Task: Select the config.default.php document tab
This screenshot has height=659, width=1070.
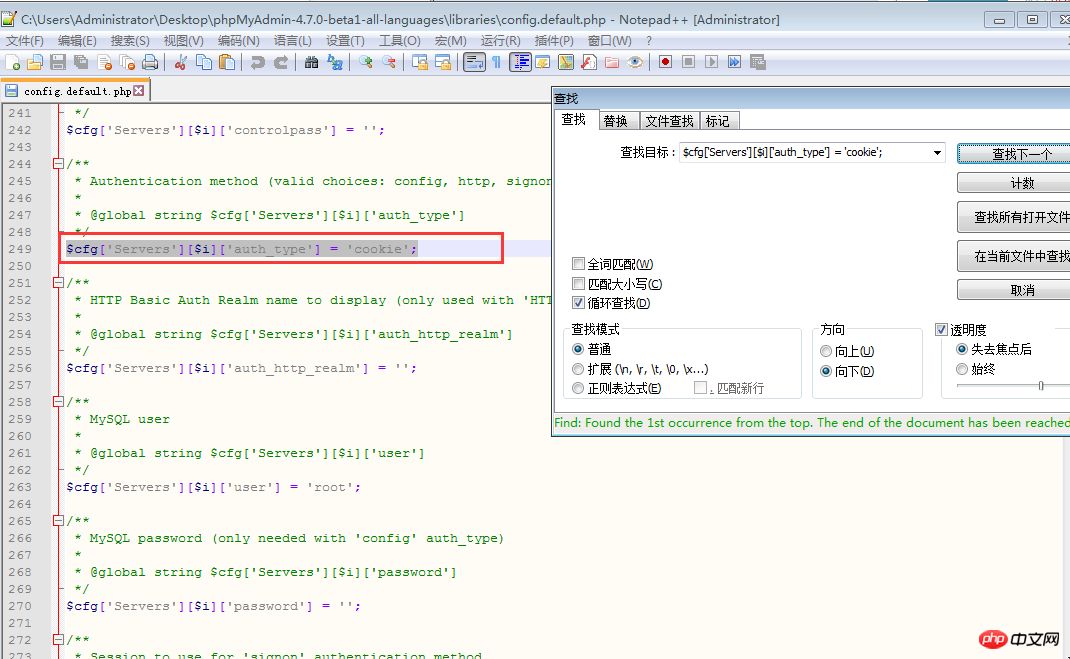Action: point(77,91)
